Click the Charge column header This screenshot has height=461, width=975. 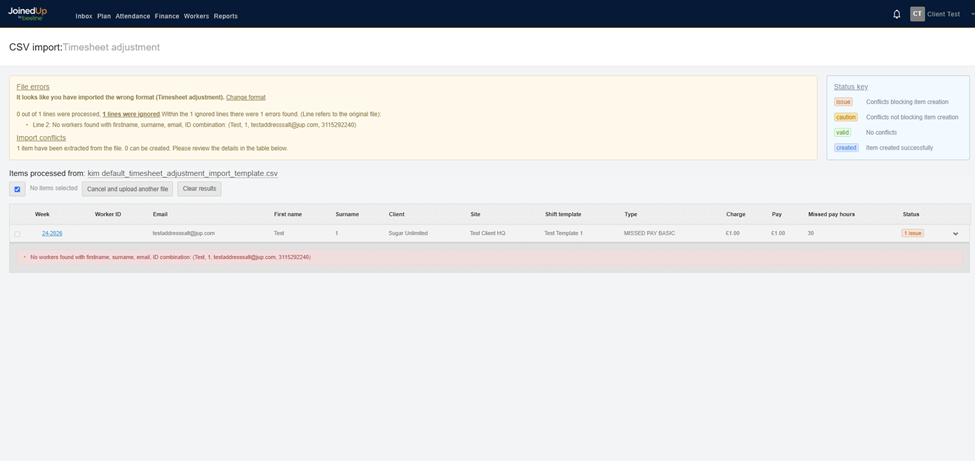coord(736,215)
